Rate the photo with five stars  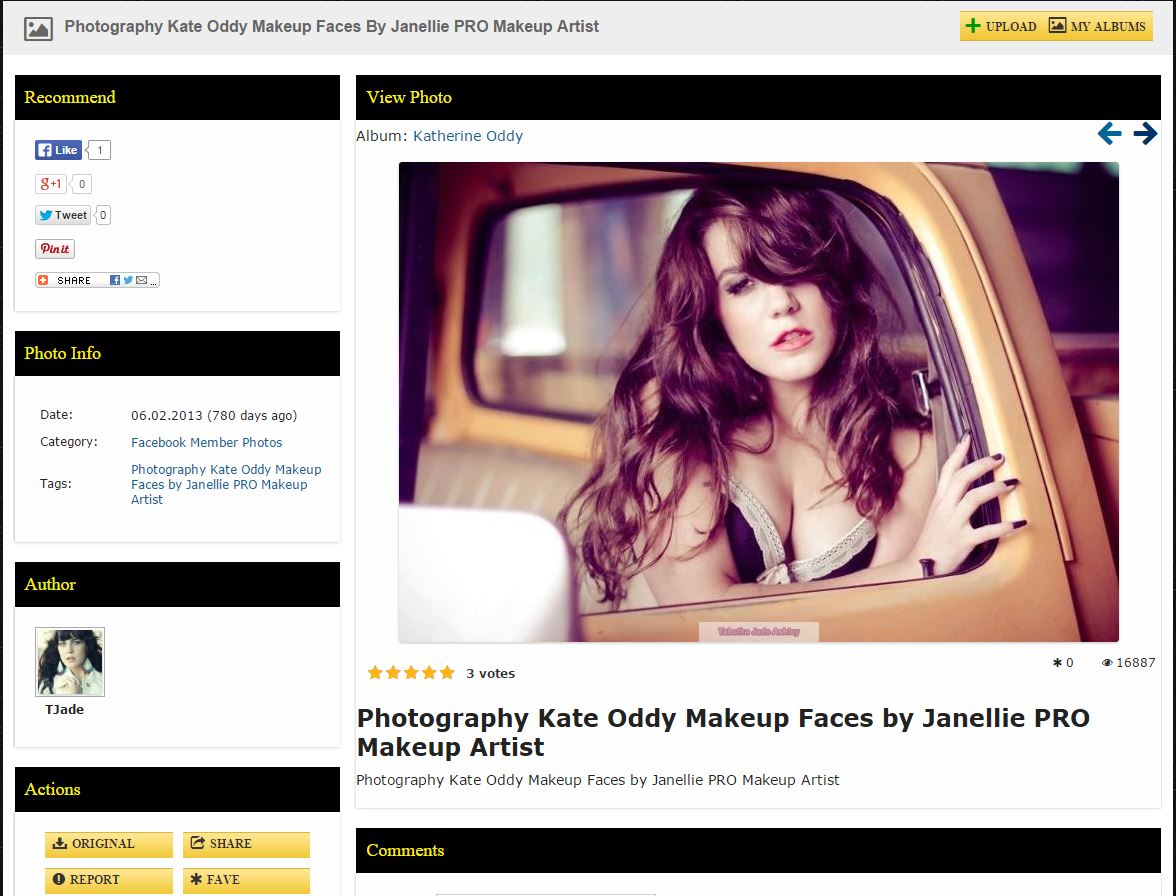(447, 673)
